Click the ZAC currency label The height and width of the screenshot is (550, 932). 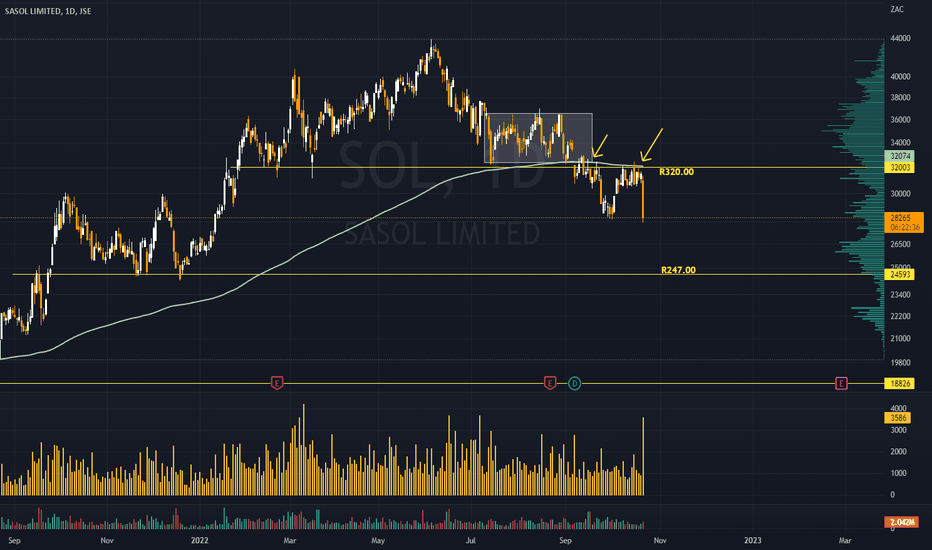point(897,9)
